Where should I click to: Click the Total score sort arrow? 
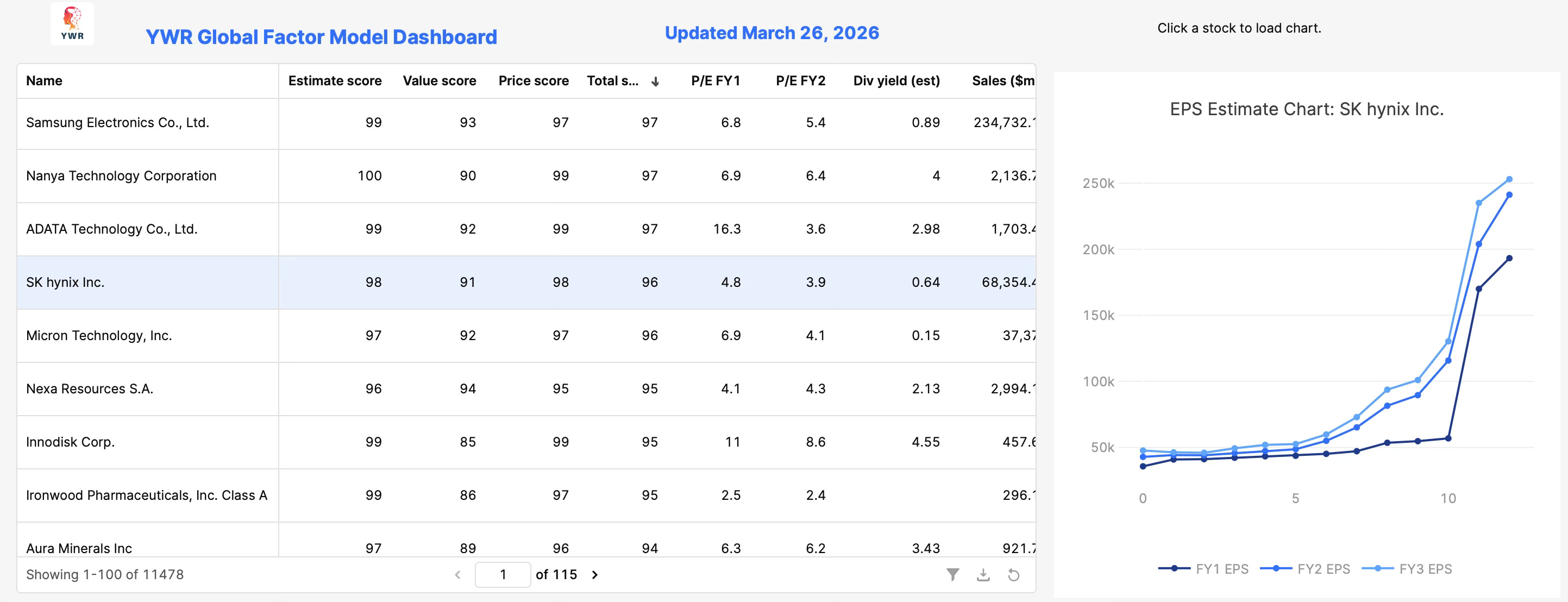click(655, 81)
